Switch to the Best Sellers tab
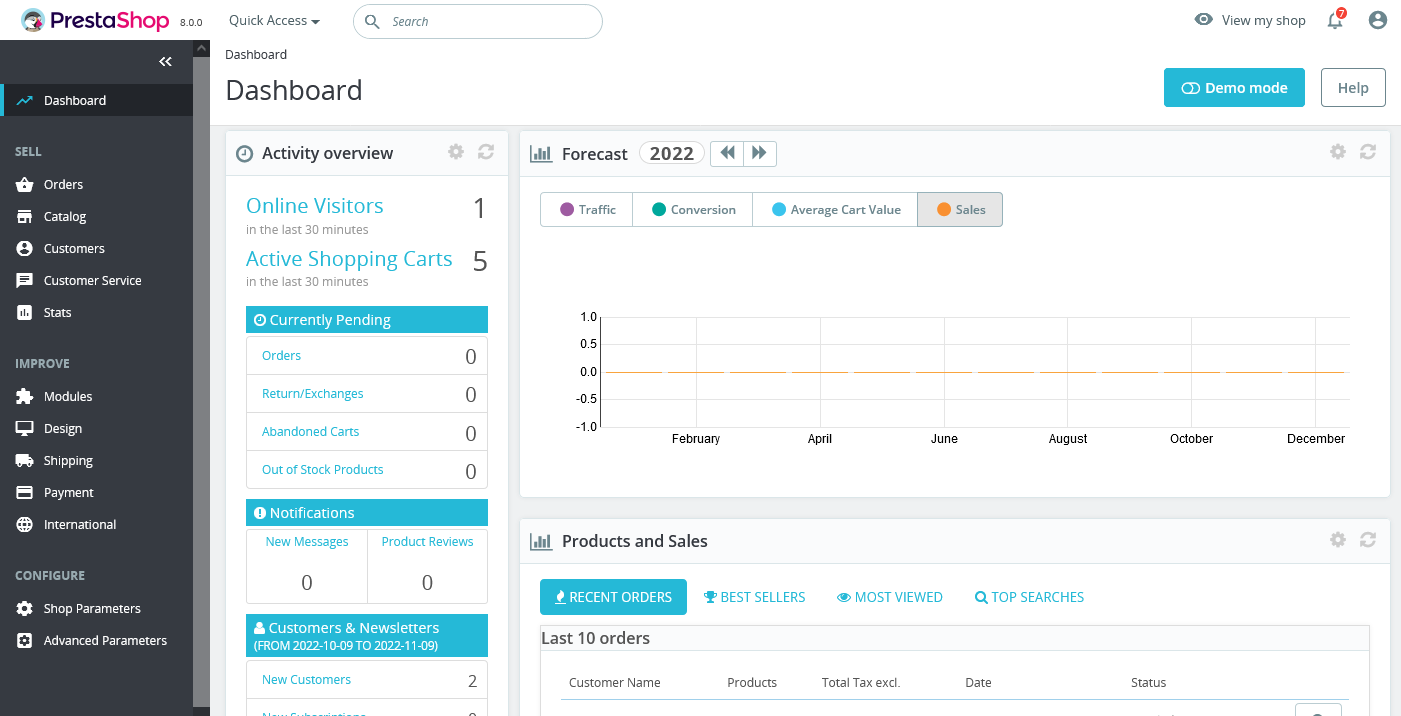 (754, 597)
